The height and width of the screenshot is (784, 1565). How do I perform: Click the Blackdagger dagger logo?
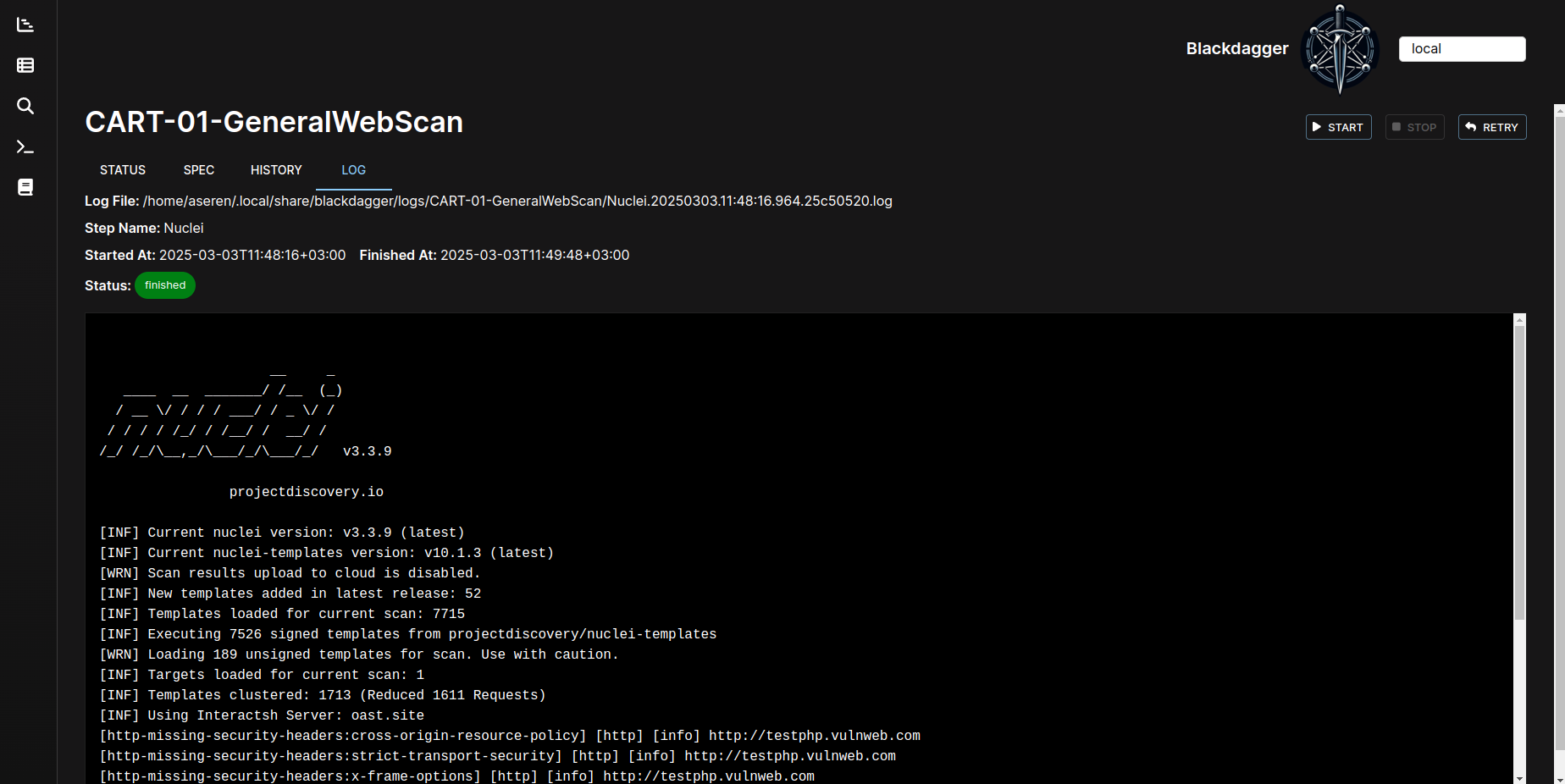pos(1340,49)
